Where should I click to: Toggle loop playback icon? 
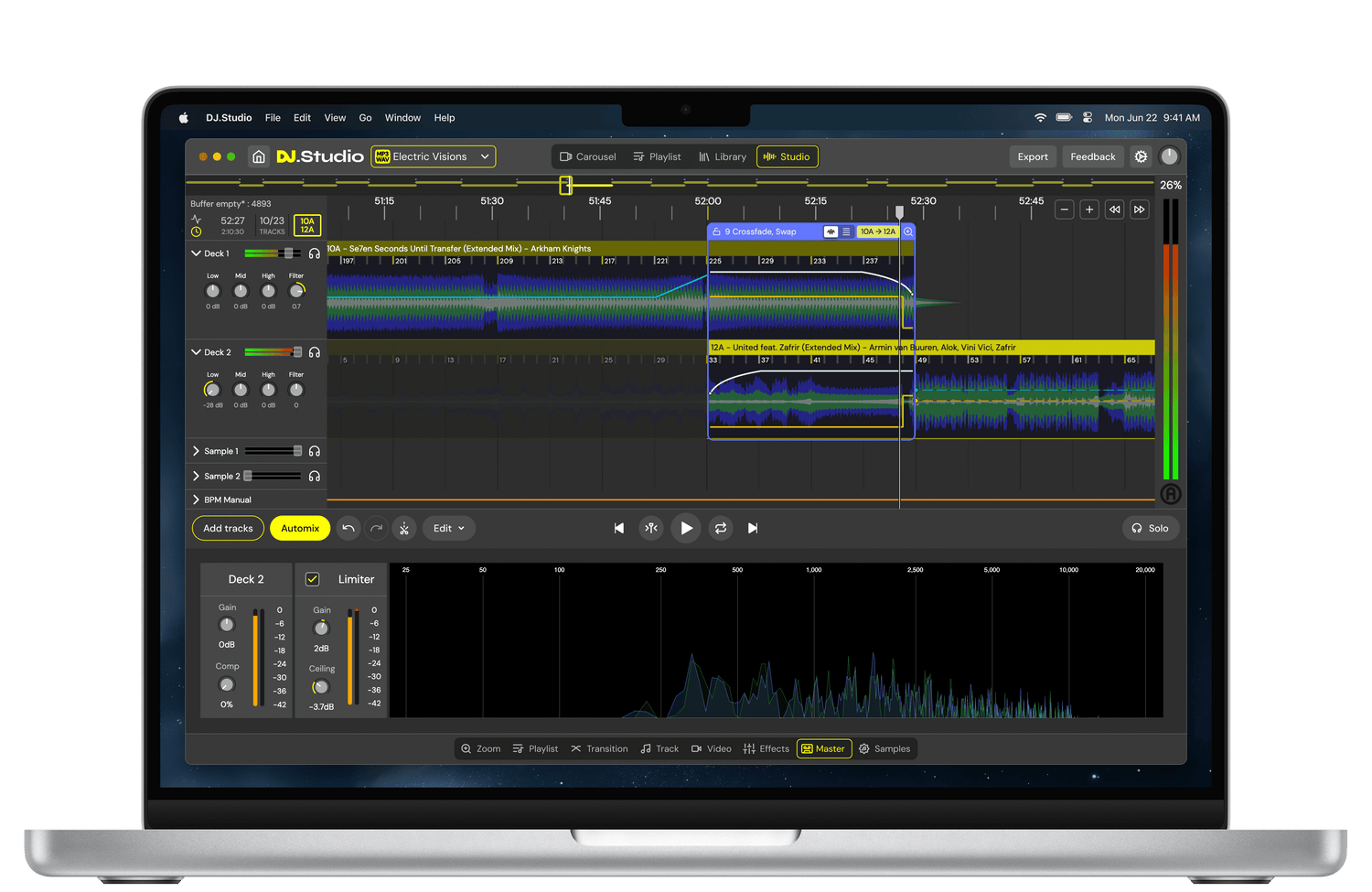coord(721,528)
